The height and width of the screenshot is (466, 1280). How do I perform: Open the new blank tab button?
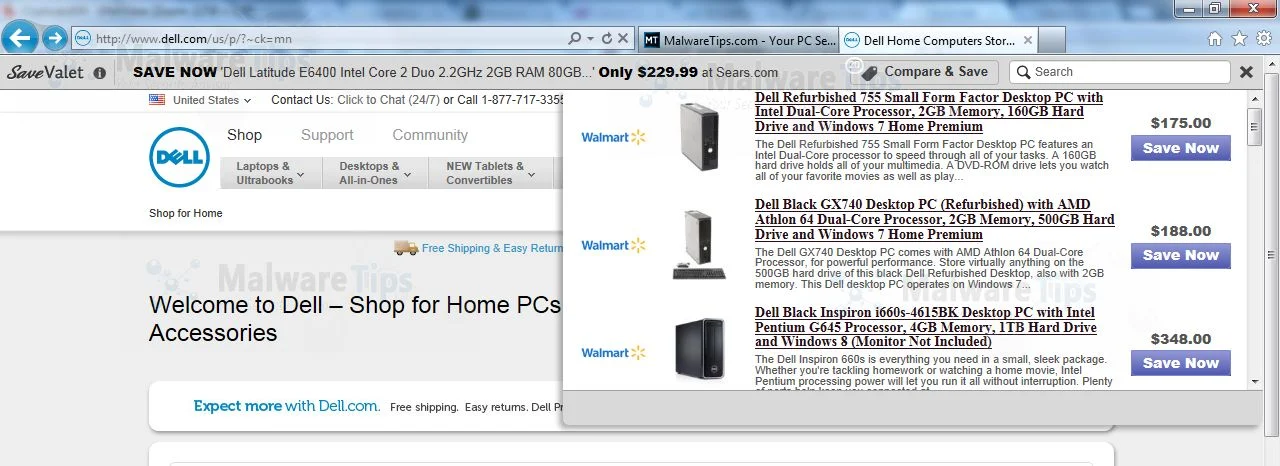[x=1053, y=41]
